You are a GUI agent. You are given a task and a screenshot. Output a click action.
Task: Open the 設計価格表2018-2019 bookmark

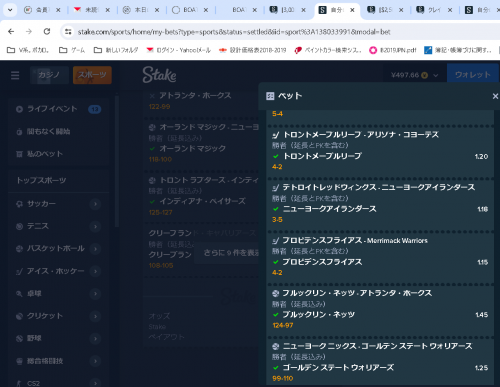(252, 50)
